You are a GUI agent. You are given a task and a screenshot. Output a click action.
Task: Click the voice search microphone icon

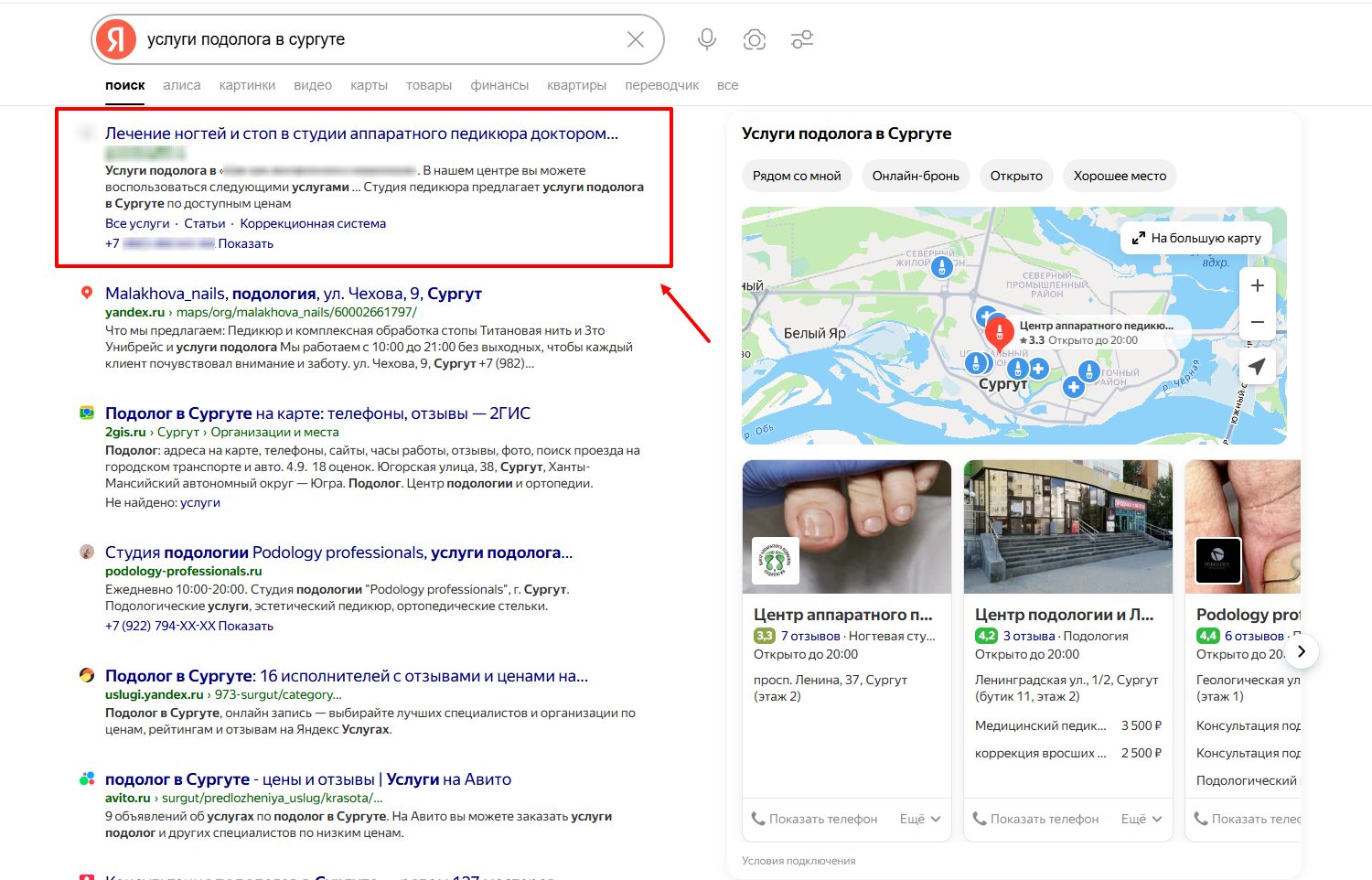[x=706, y=39]
